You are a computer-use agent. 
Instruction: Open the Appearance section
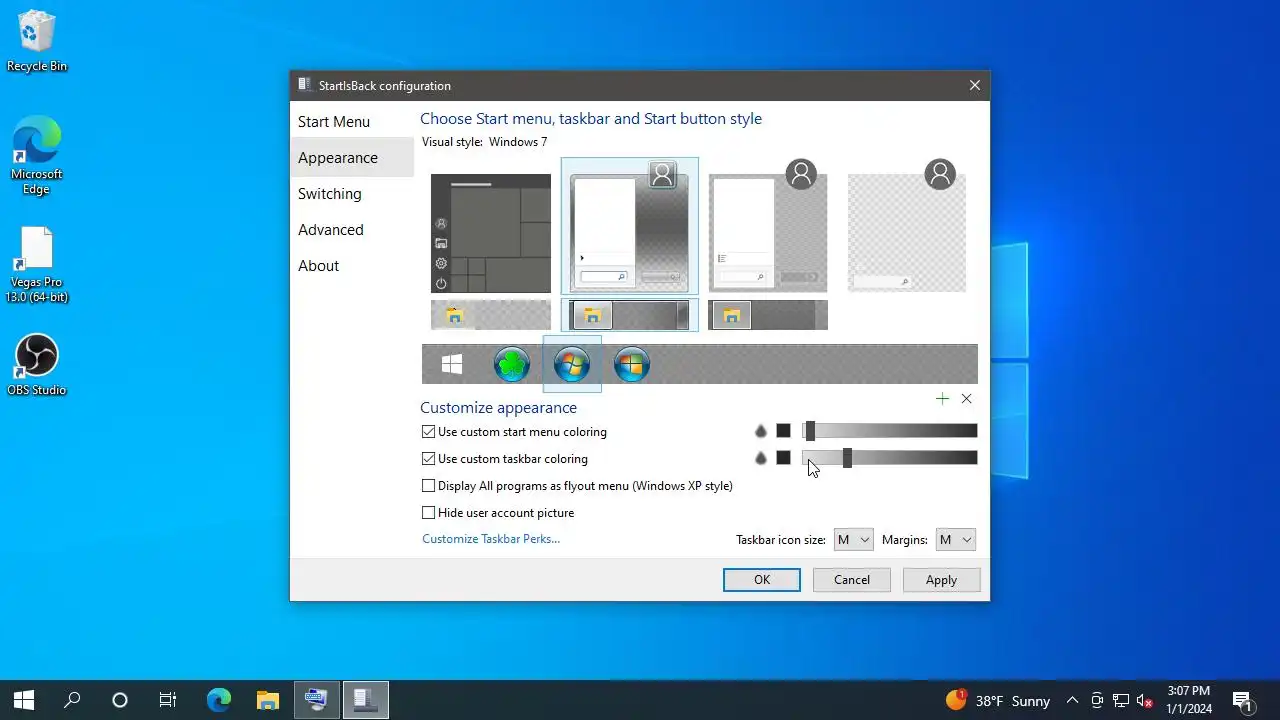tap(352, 158)
